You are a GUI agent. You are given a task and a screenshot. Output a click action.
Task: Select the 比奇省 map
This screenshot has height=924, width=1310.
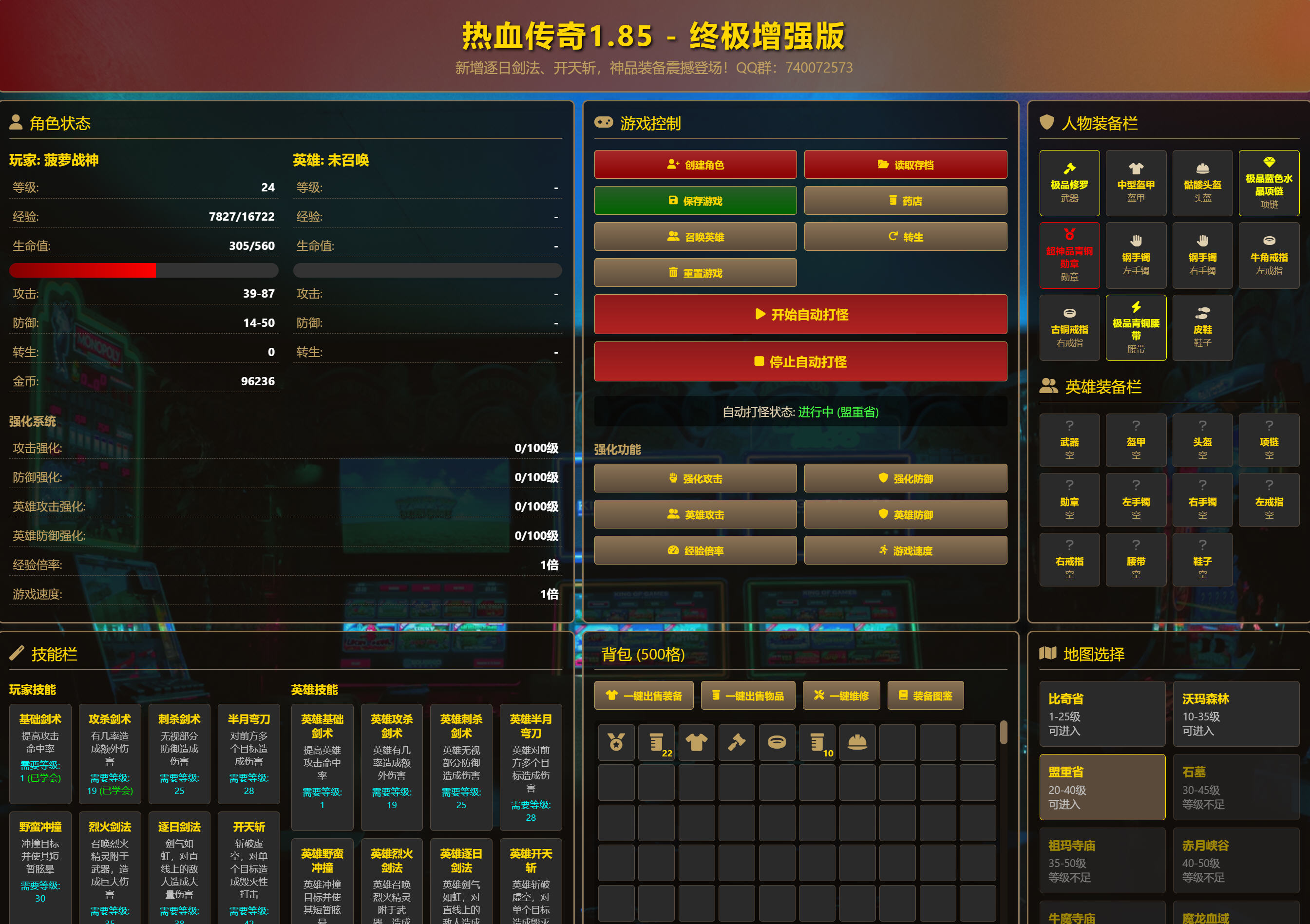click(x=1102, y=714)
